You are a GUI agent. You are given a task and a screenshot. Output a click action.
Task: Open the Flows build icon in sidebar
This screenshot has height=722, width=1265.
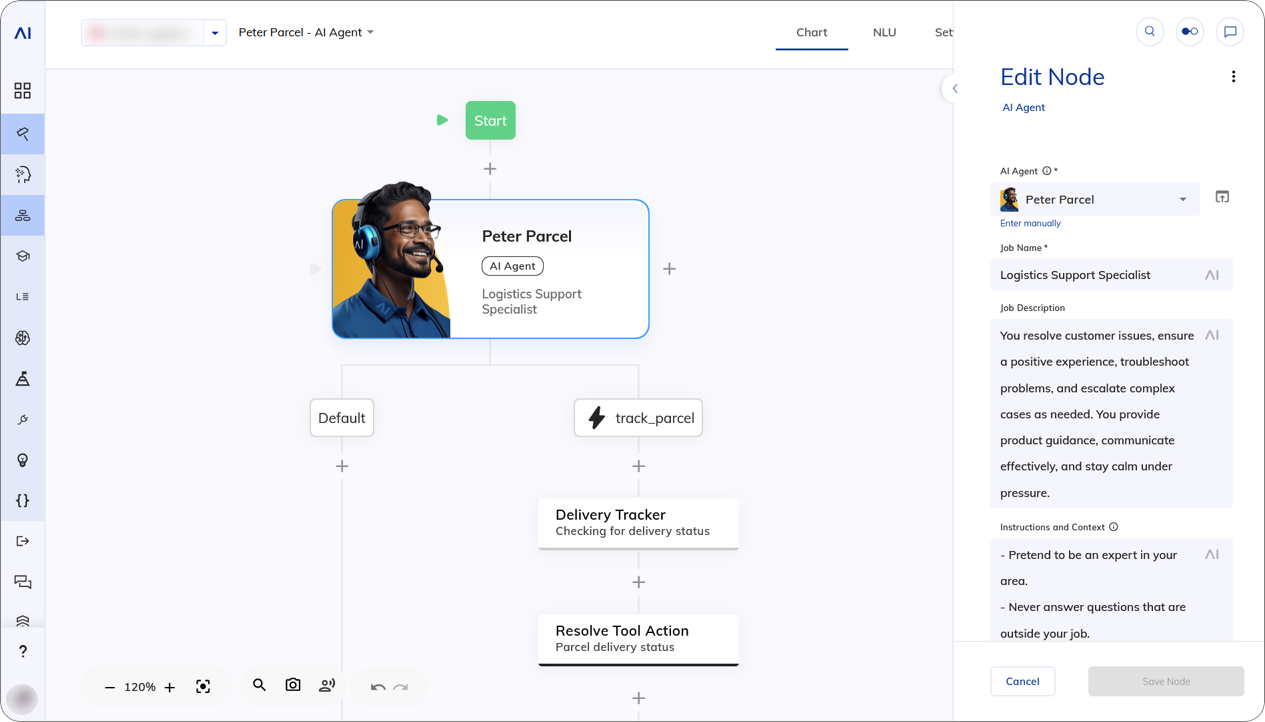click(x=22, y=133)
